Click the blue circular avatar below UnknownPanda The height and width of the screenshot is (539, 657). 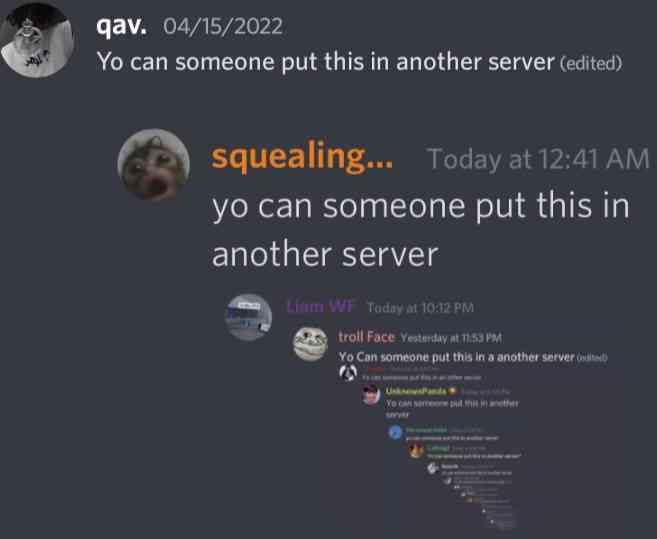tap(395, 432)
